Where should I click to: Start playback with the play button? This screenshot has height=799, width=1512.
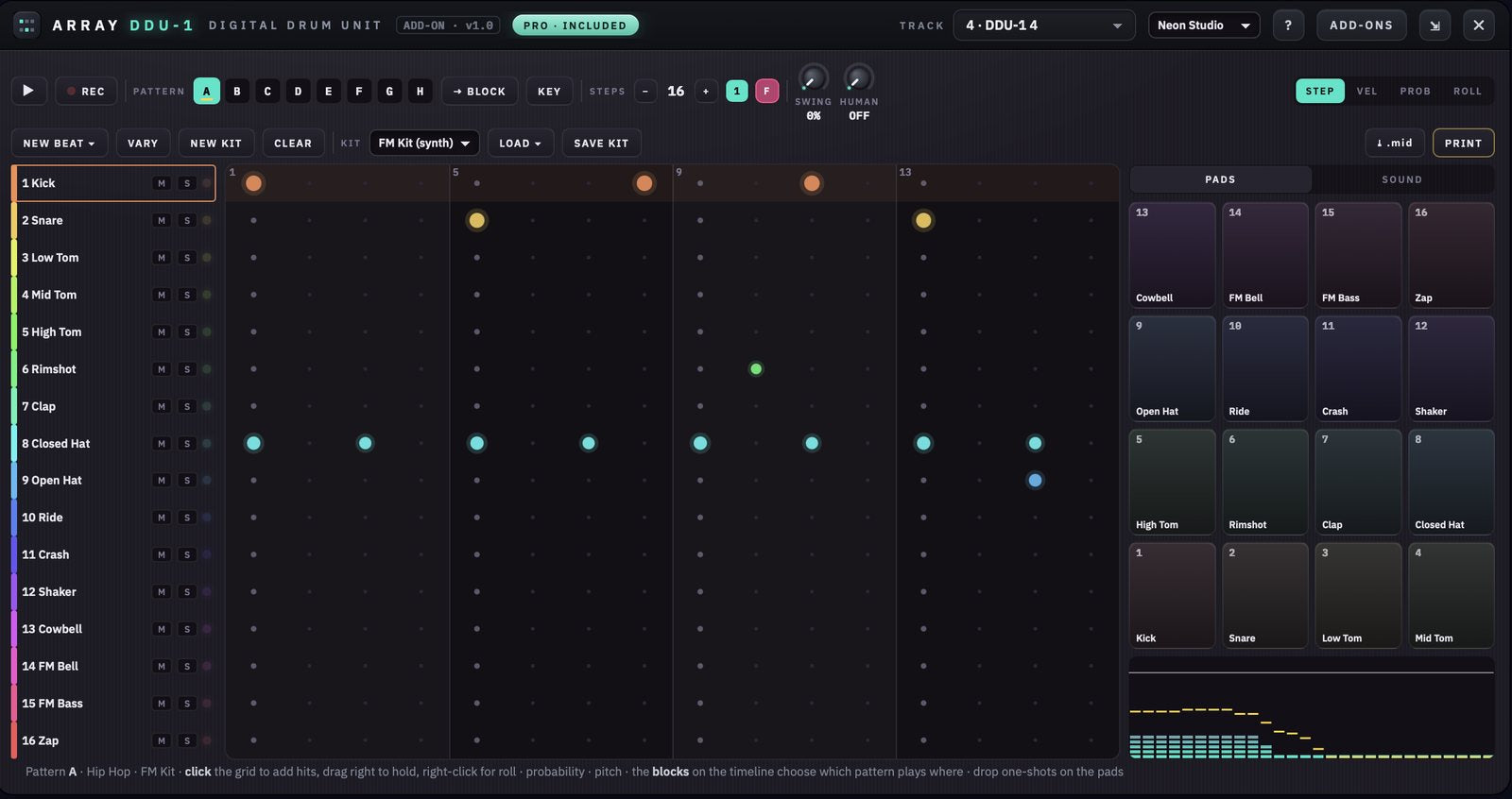coord(28,91)
